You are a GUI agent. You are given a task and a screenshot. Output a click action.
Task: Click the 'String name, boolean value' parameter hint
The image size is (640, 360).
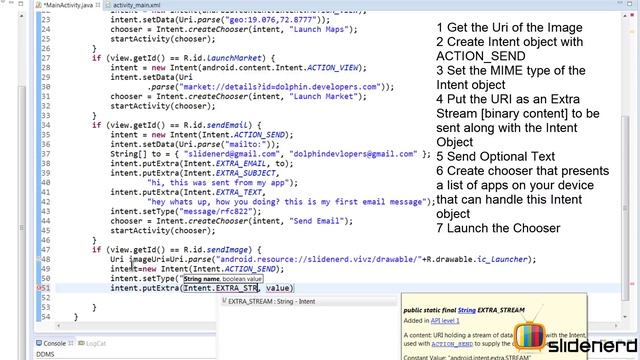[x=223, y=279]
